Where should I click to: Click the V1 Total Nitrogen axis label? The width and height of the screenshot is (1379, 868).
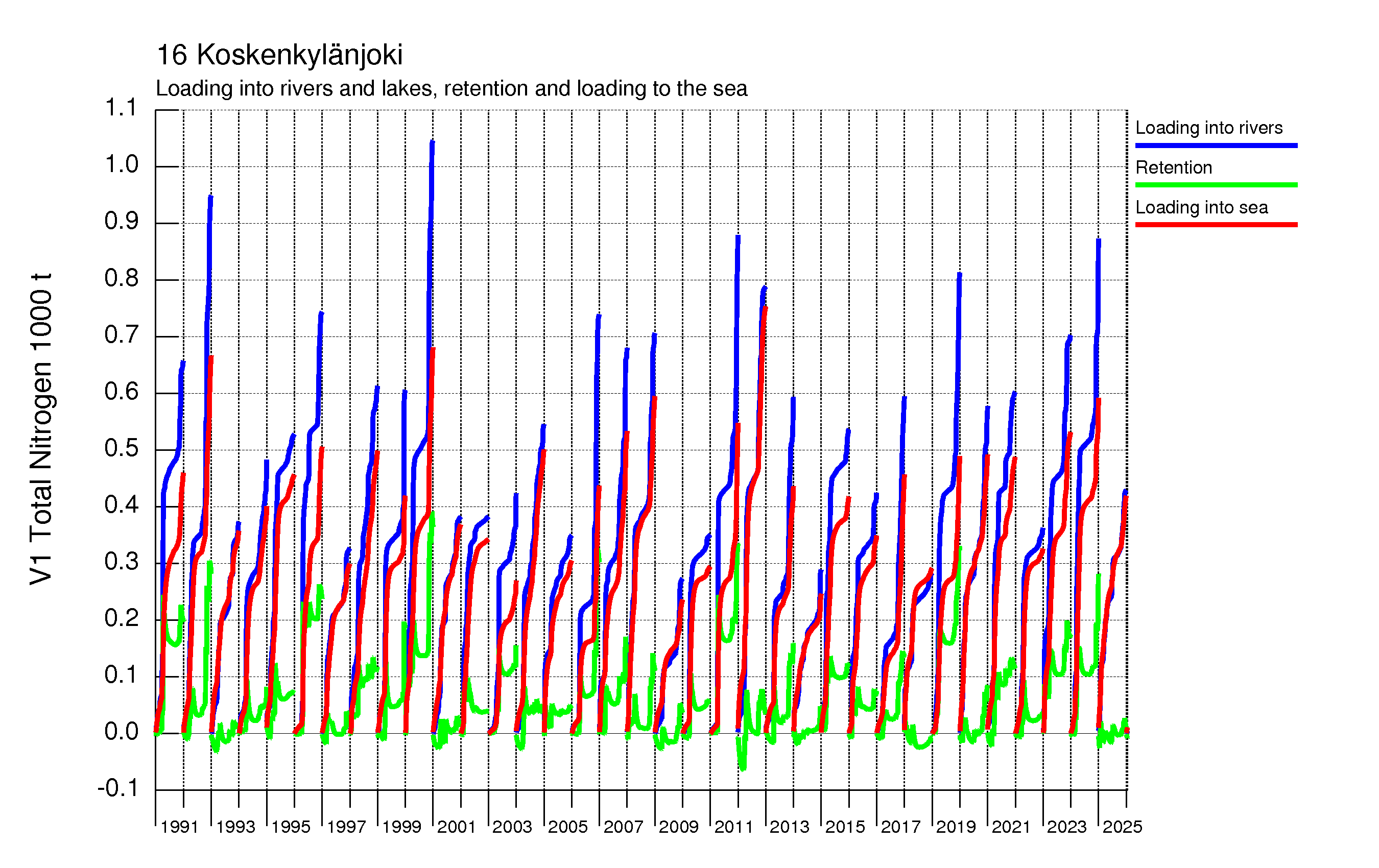(x=41, y=428)
